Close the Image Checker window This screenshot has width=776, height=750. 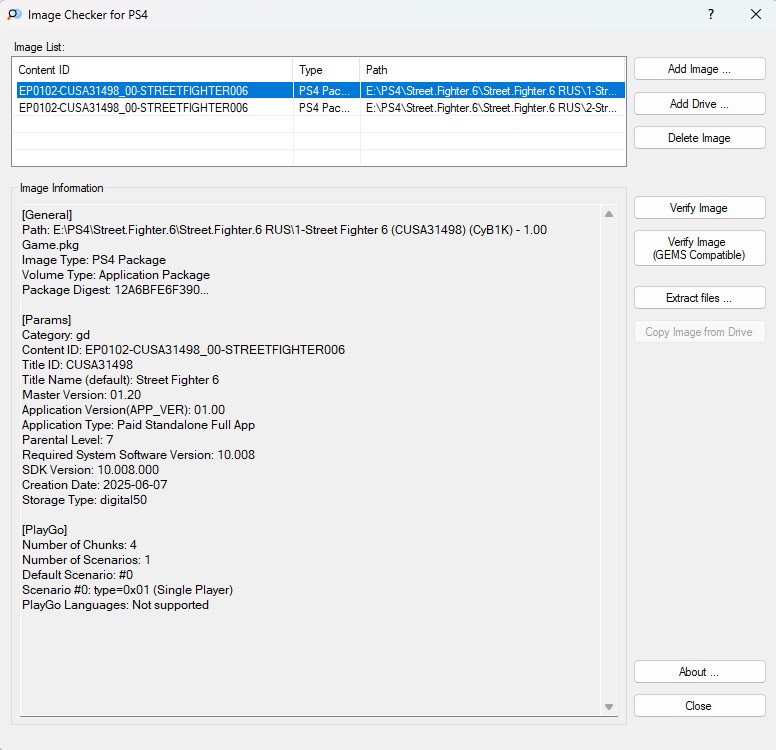756,14
